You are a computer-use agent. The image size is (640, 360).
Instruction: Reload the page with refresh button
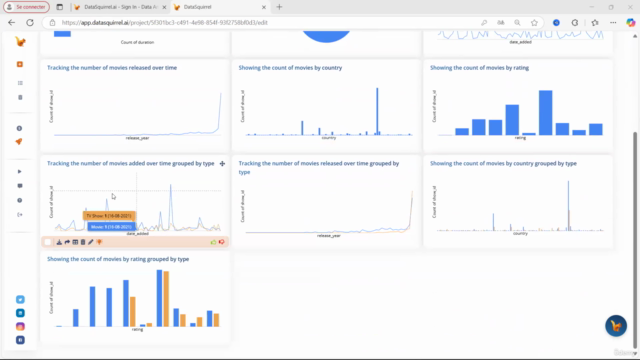[x=30, y=23]
